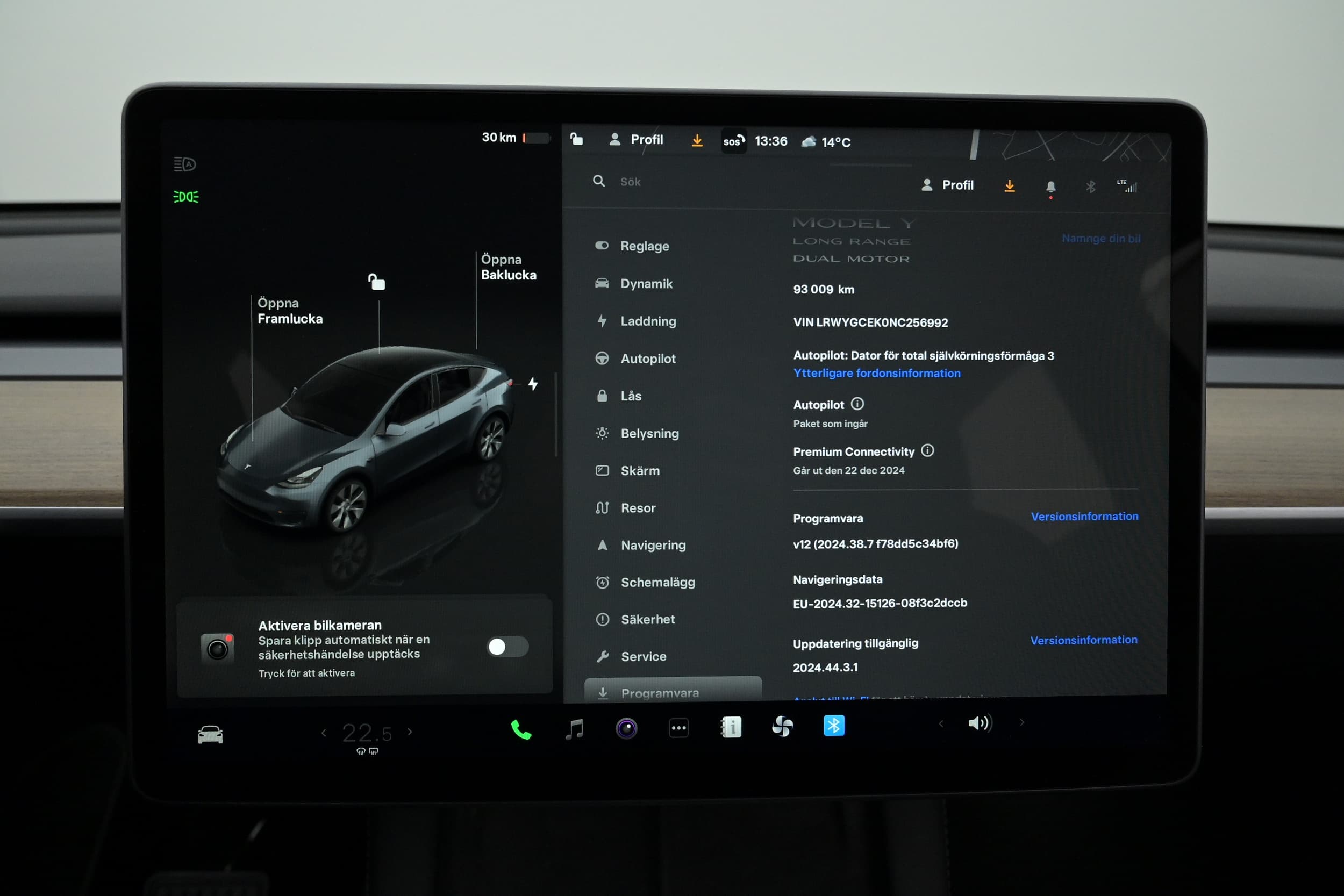Tap the weather cloud 14°C indicator
This screenshot has height=896, width=1344.
[x=826, y=142]
